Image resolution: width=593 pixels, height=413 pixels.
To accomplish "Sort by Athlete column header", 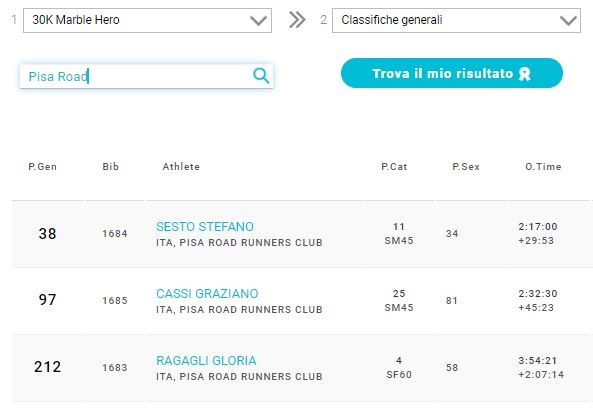I will coord(181,167).
